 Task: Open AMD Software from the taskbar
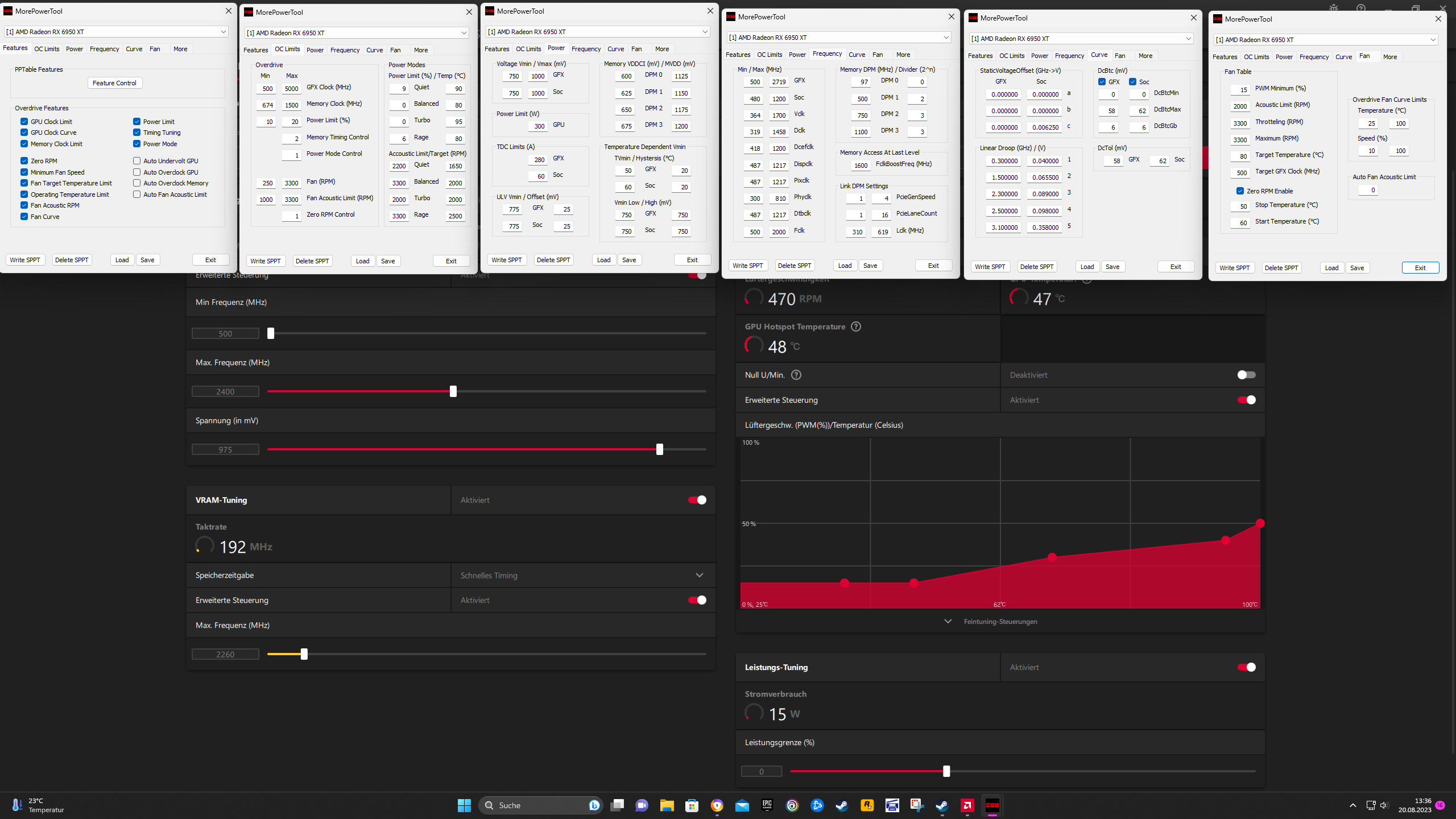pos(967,805)
